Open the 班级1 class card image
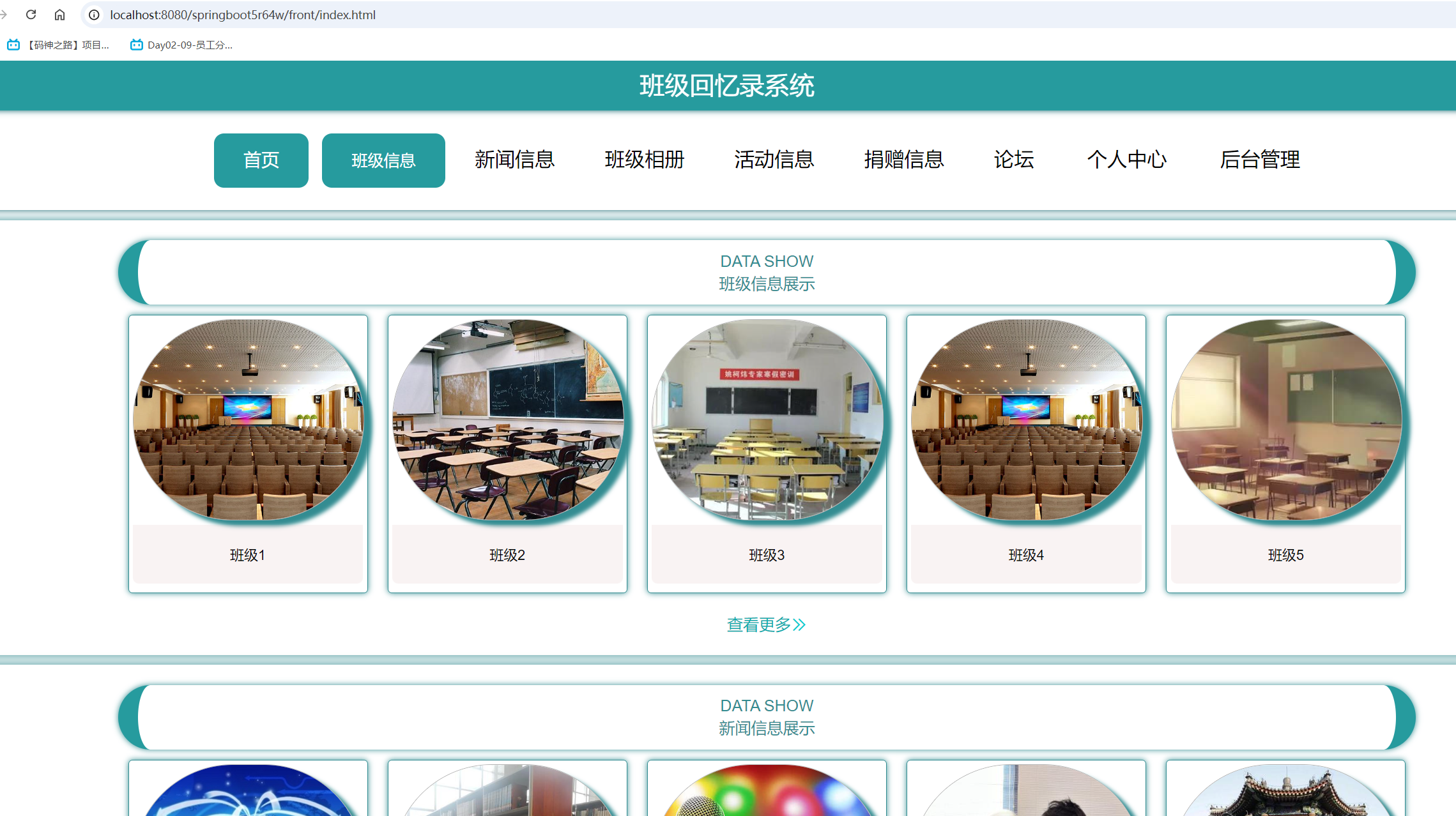The image size is (1456, 816). [248, 418]
